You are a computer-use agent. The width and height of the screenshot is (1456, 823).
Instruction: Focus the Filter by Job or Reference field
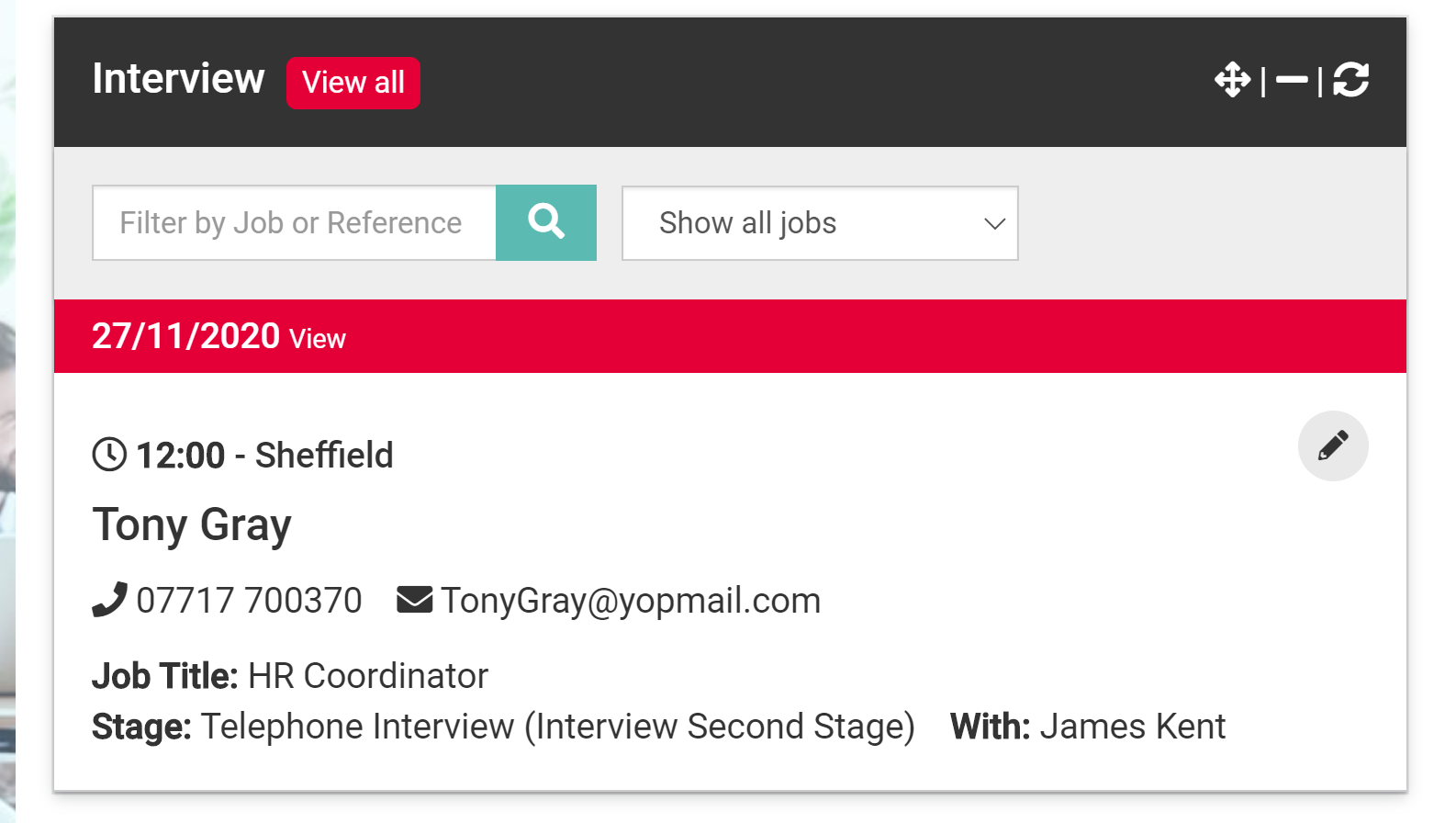(x=294, y=222)
